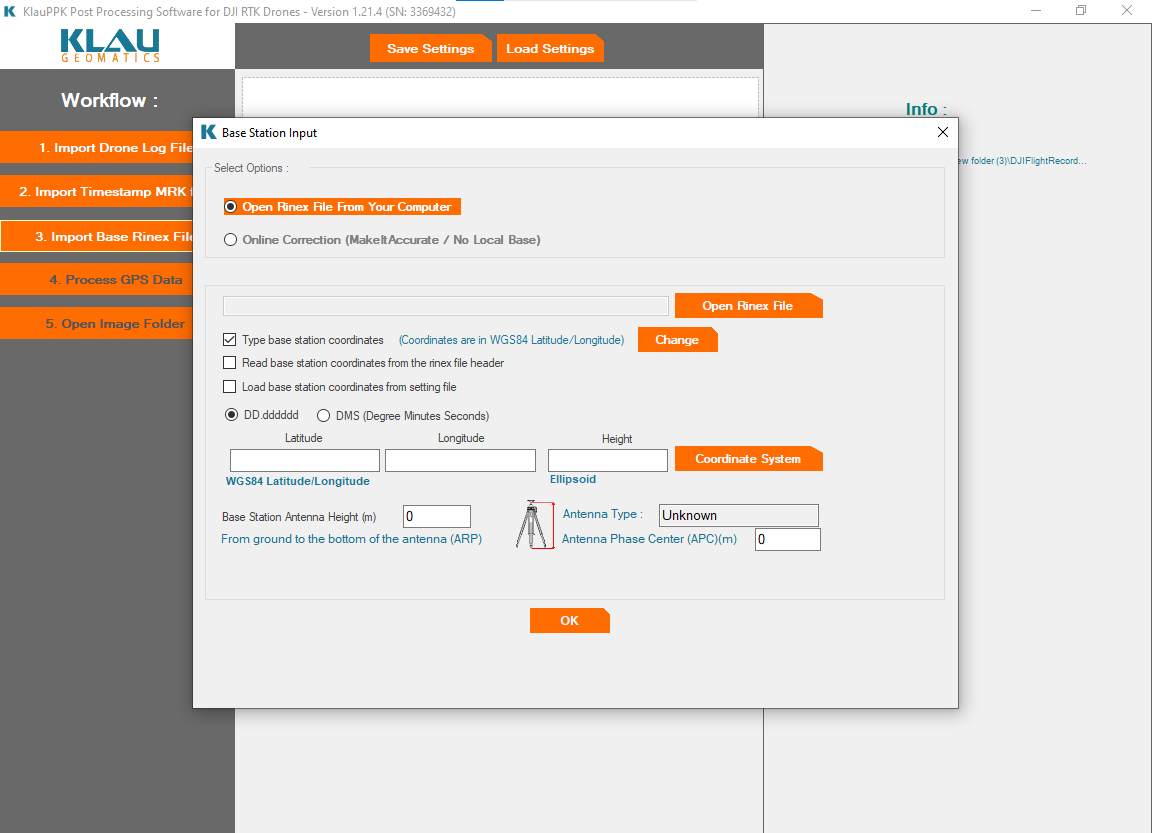Viewport: 1152px width, 833px height.
Task: Select Online Correction (MakeItAccurate) option
Action: (382, 240)
